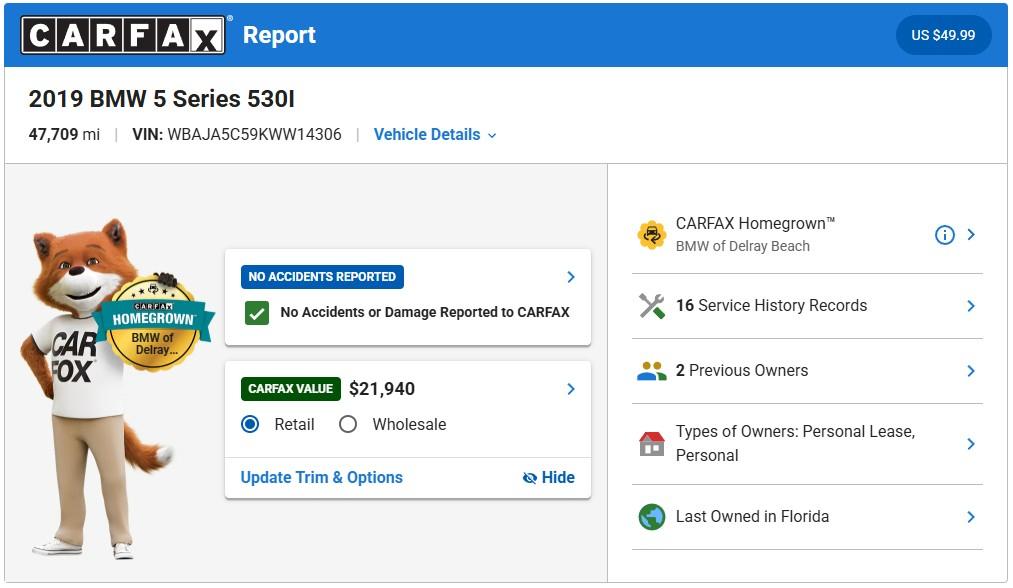Viewport: 1013px width, 588px height.
Task: Click Types of Owners: Personal Lease label
Action: 795,443
